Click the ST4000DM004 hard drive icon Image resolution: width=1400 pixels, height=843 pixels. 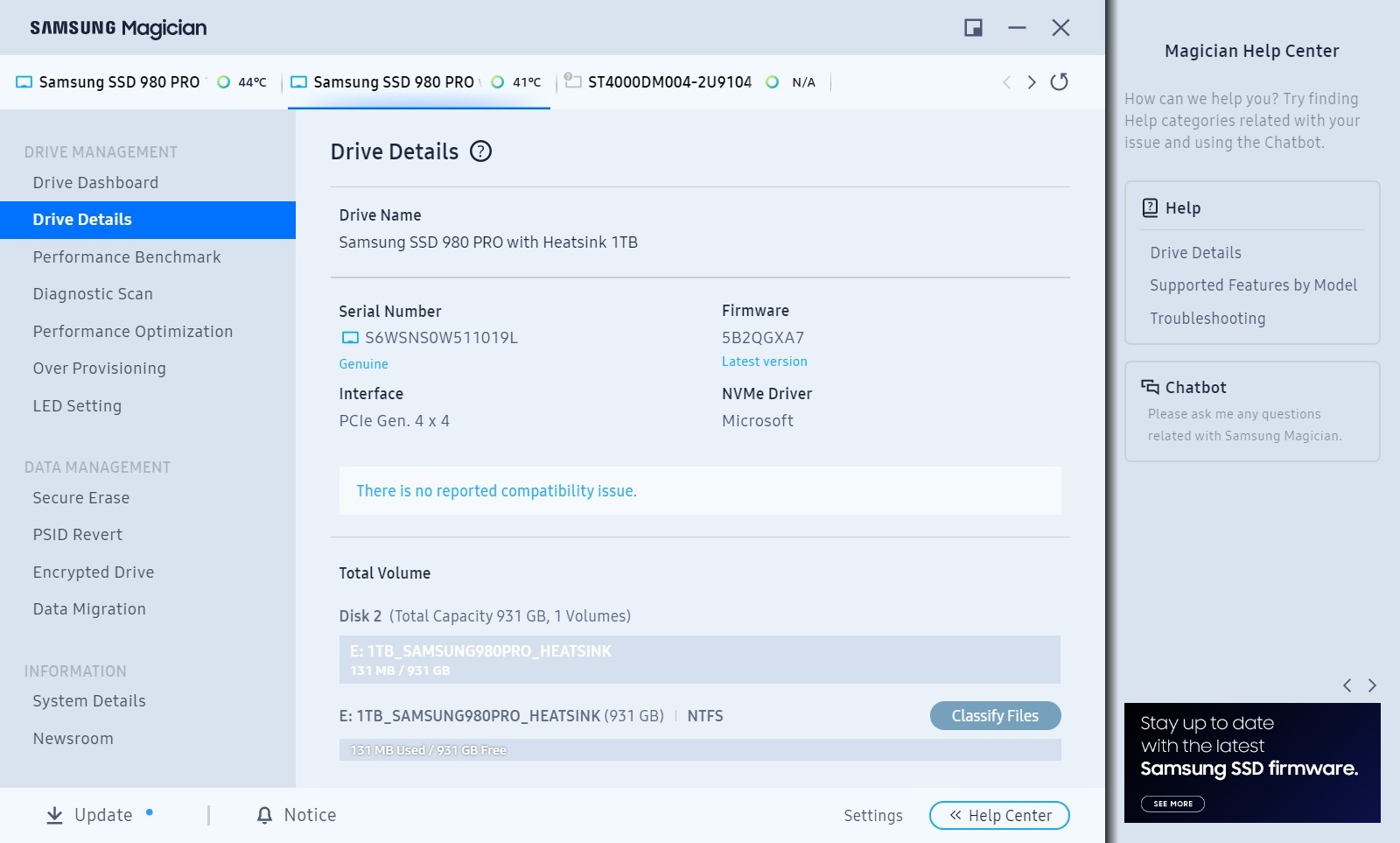point(573,81)
